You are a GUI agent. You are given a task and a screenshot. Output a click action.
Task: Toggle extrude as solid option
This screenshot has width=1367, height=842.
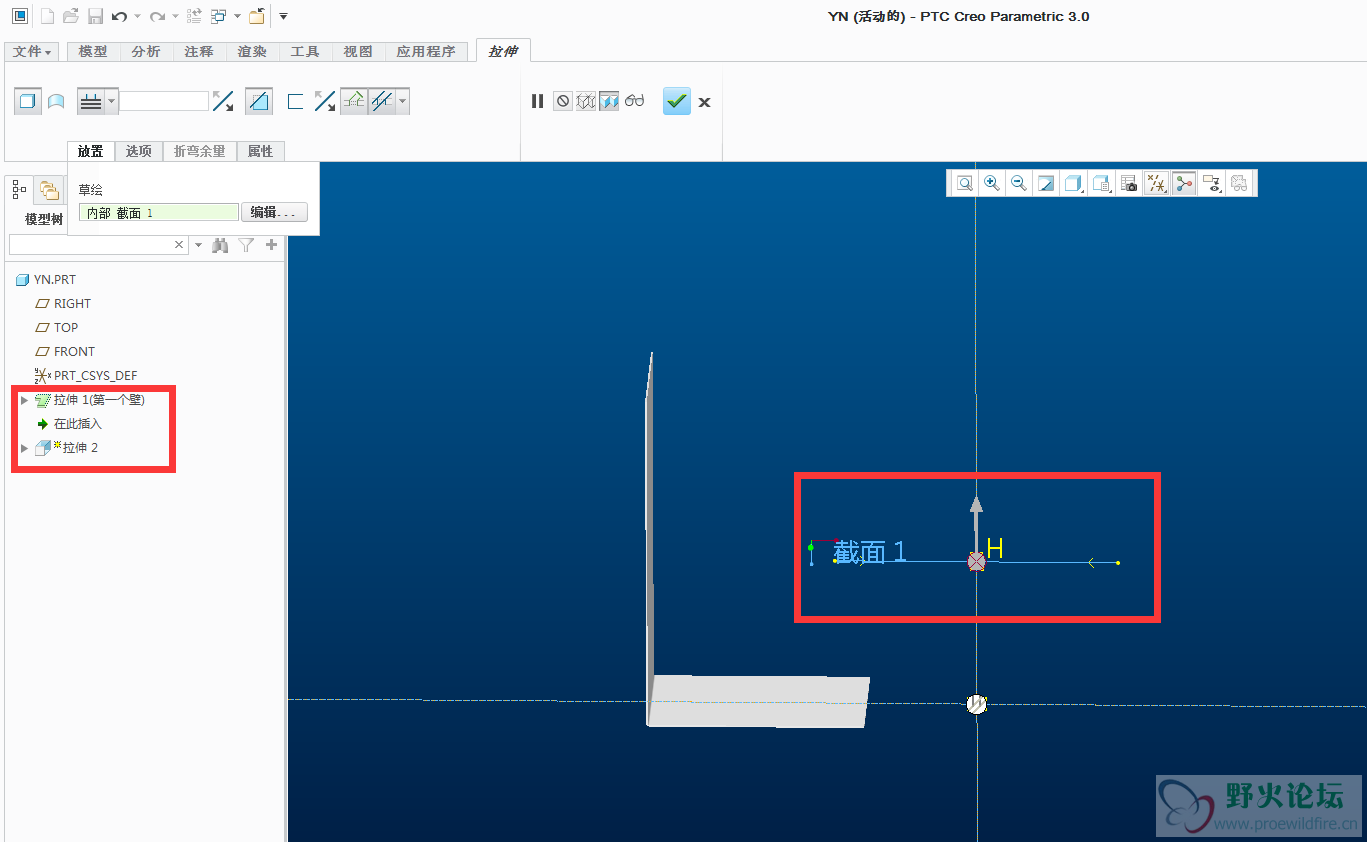(x=28, y=101)
